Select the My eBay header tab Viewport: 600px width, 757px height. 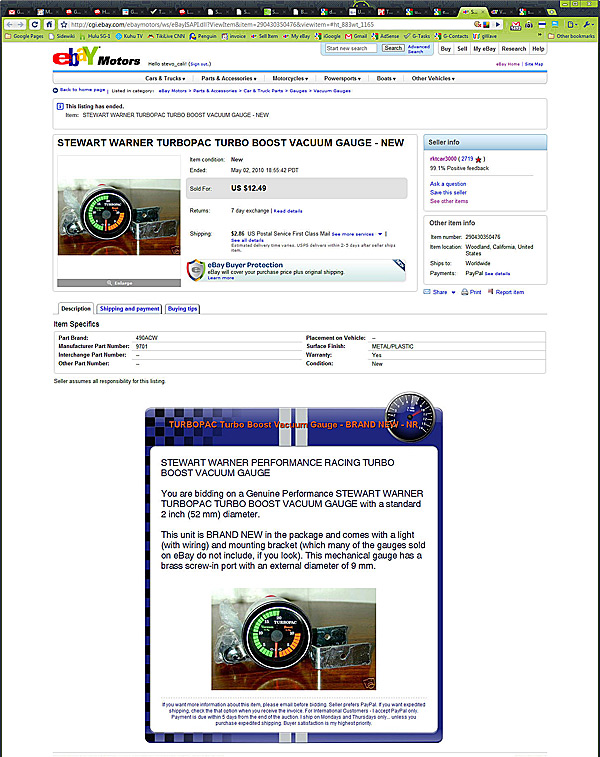point(485,48)
